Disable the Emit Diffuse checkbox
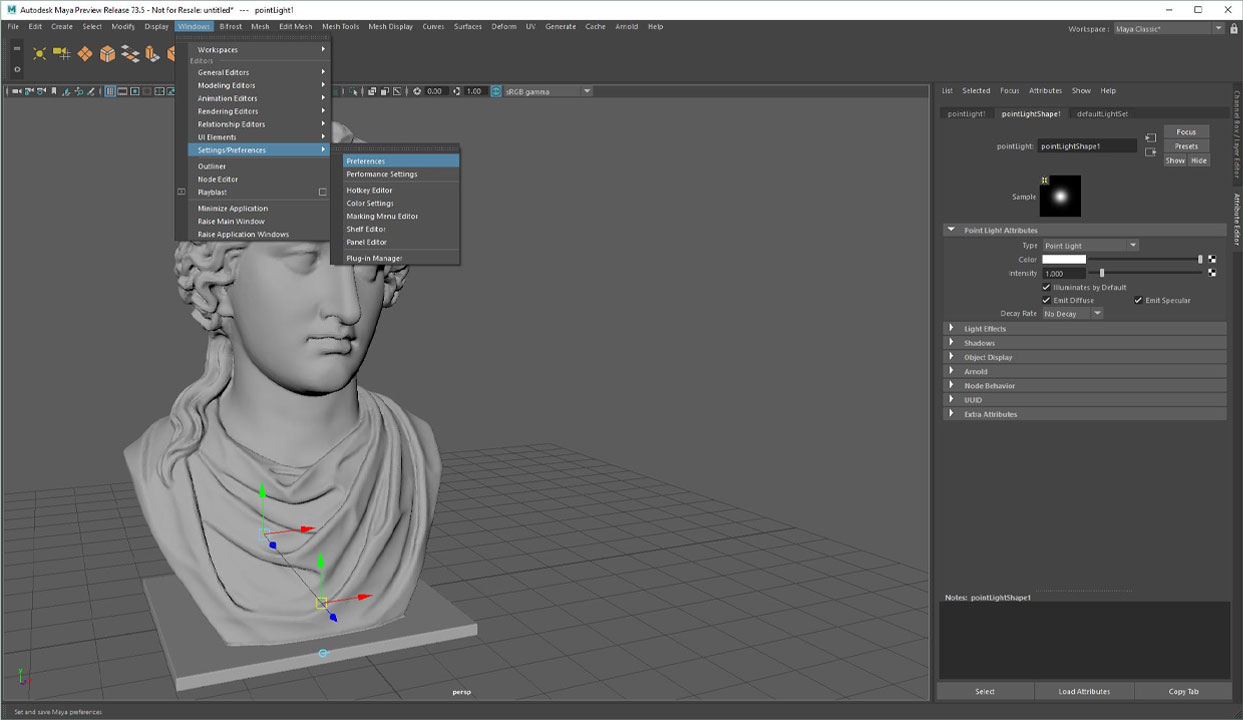 click(1048, 300)
